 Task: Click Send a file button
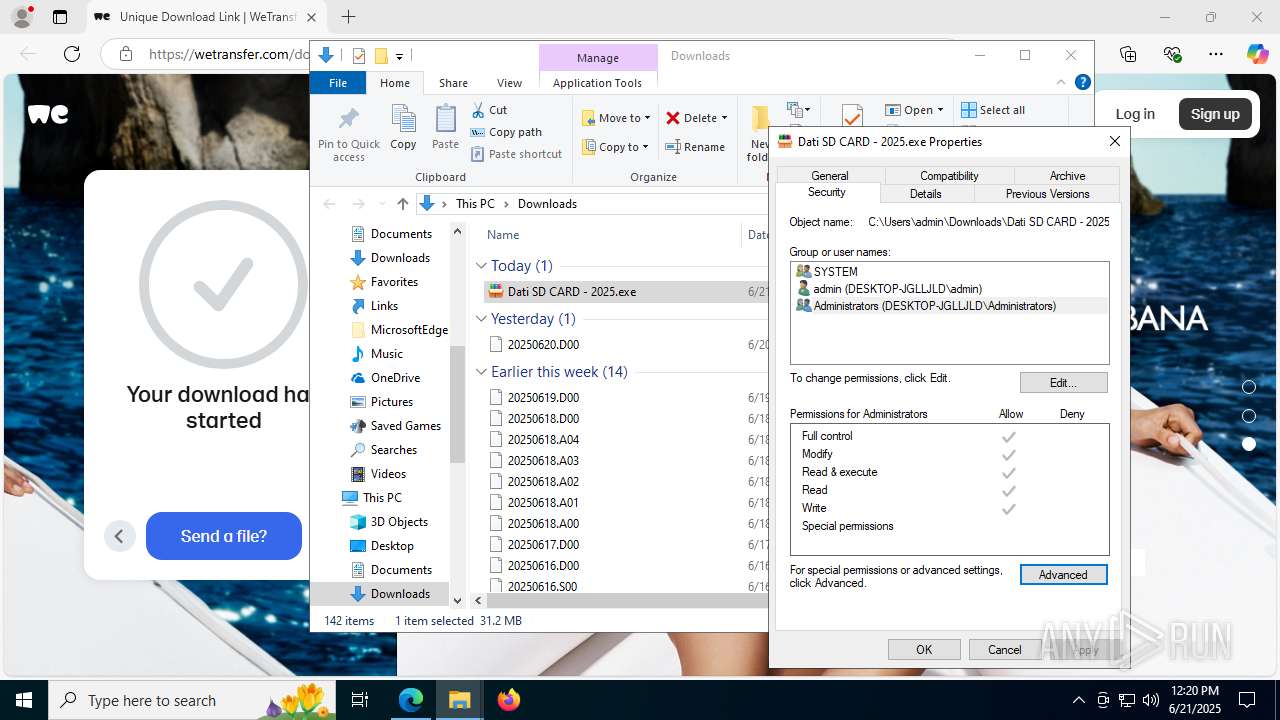[x=224, y=536]
